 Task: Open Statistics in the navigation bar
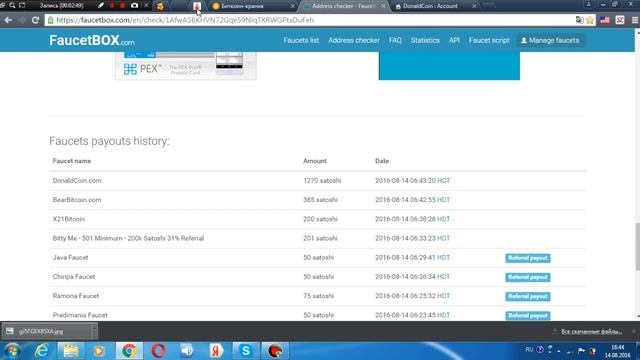[x=425, y=40]
